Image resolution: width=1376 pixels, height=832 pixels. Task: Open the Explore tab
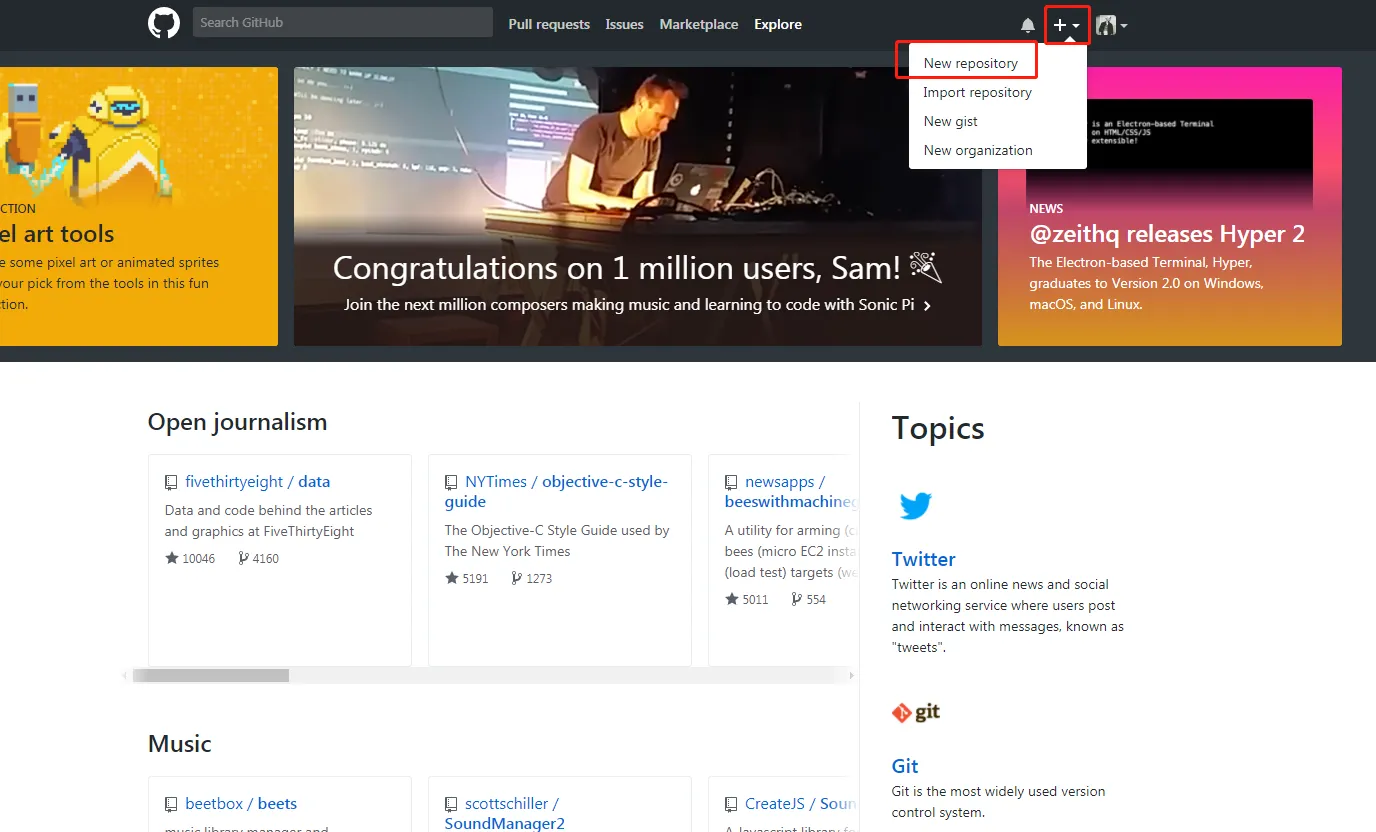click(778, 24)
